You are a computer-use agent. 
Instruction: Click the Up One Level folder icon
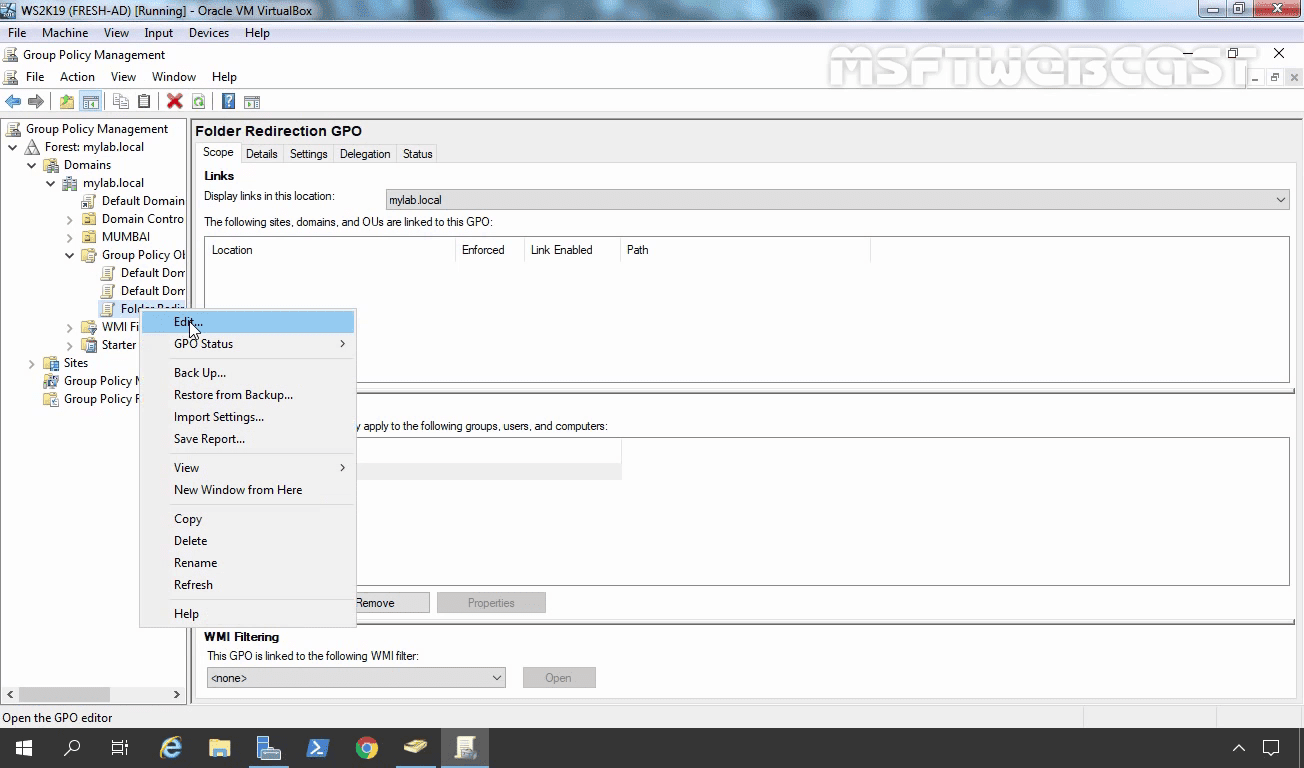click(x=66, y=101)
